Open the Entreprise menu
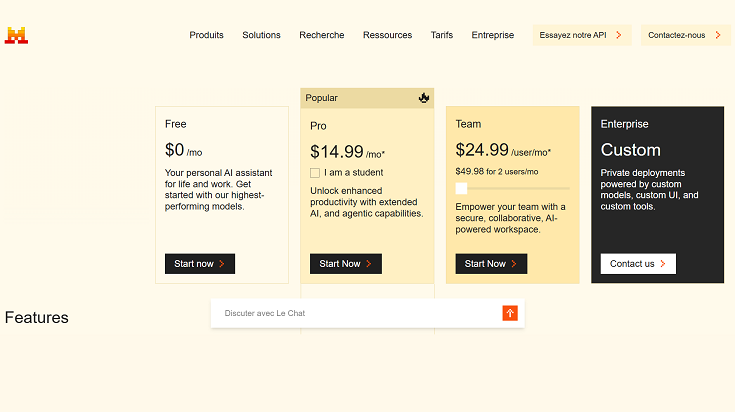735x412 pixels. [493, 35]
